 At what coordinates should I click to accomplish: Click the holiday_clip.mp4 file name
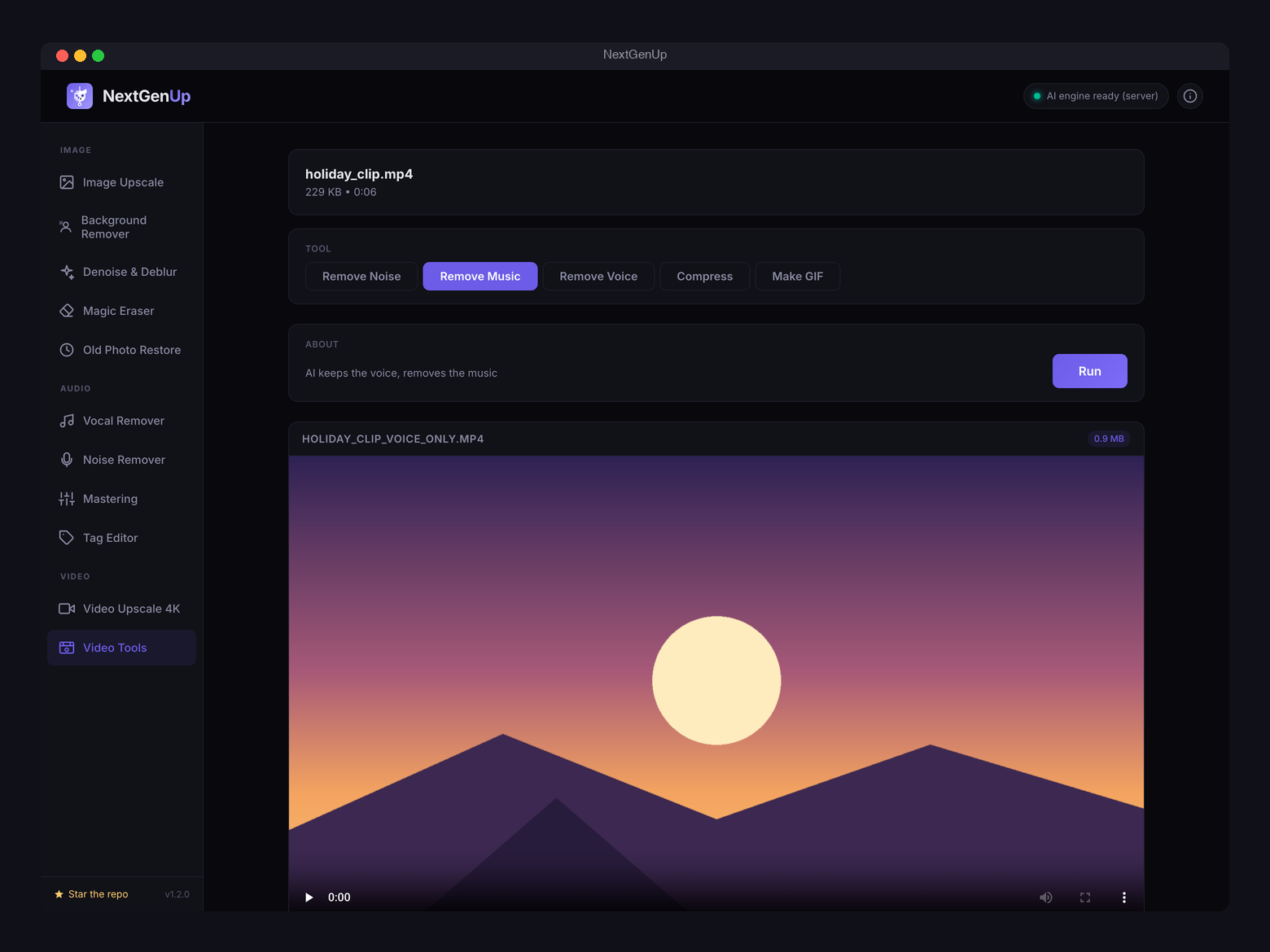359,174
